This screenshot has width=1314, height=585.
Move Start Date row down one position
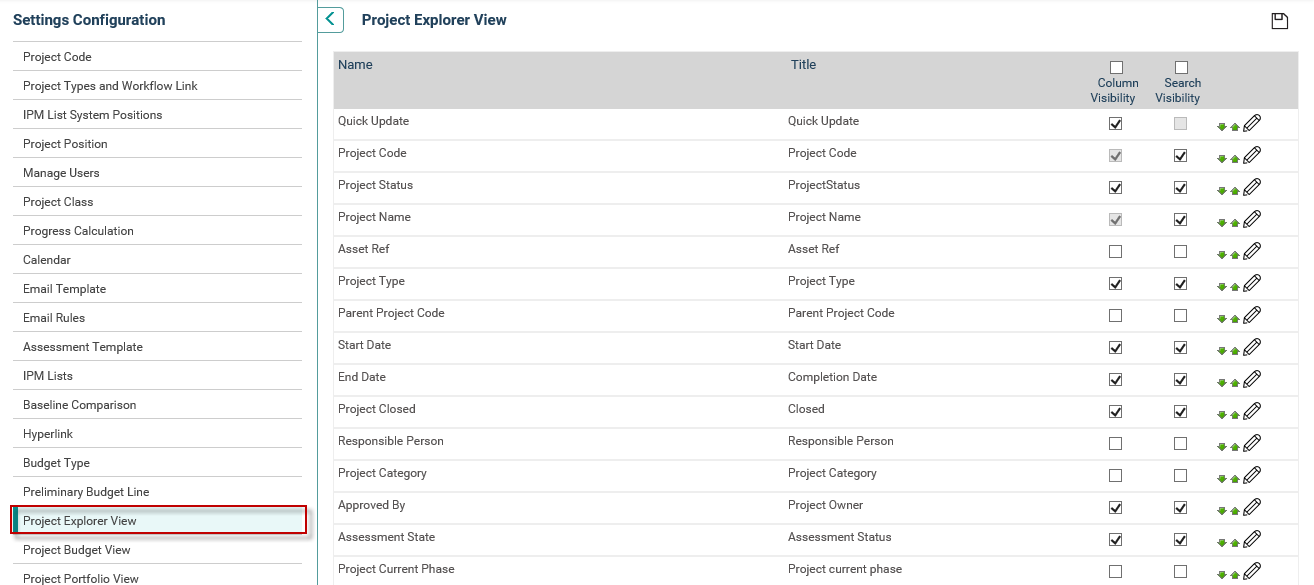[1222, 351]
